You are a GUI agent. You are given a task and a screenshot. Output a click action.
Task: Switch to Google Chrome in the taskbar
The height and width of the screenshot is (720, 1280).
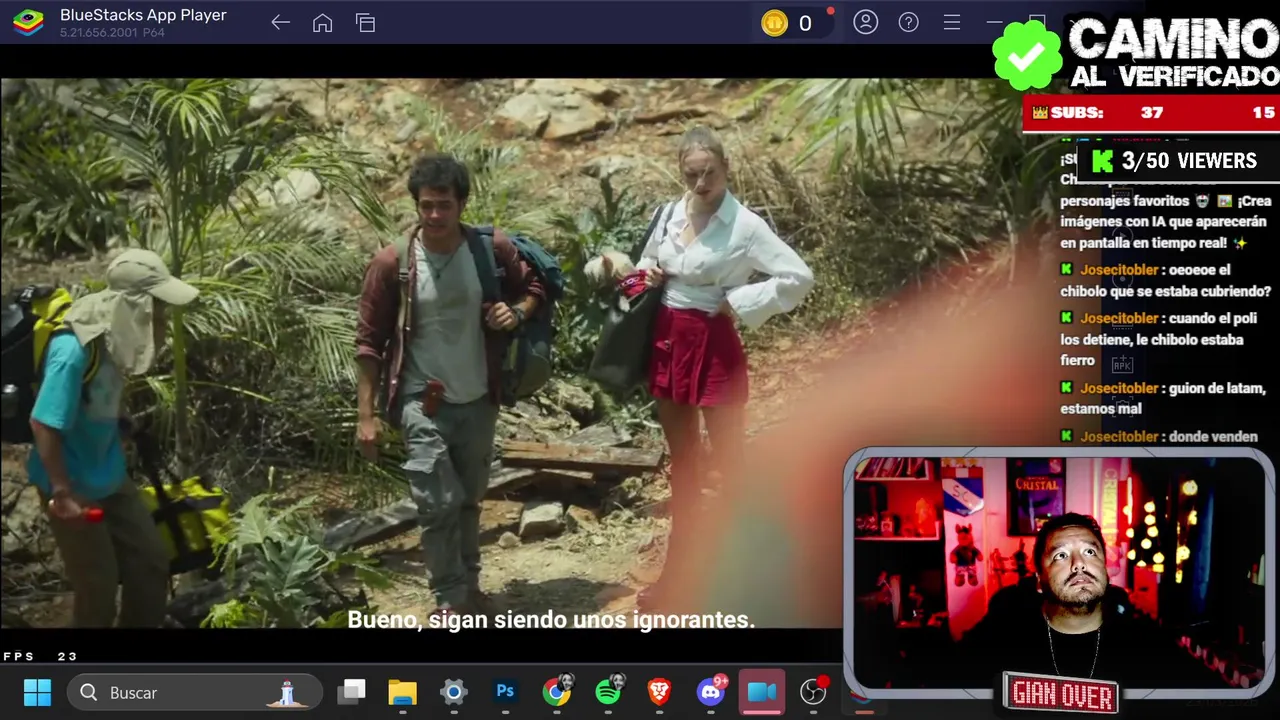pyautogui.click(x=557, y=691)
